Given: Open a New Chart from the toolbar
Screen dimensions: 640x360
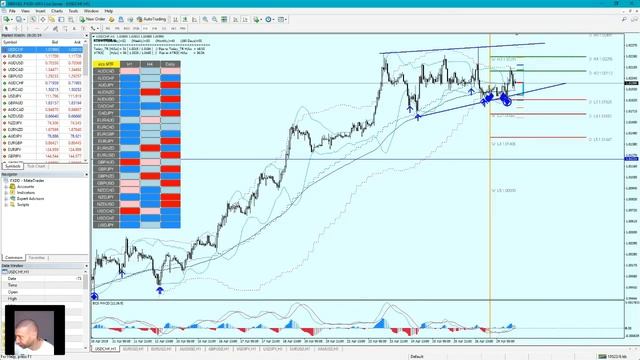Looking at the screenshot, I should (x=7, y=19).
